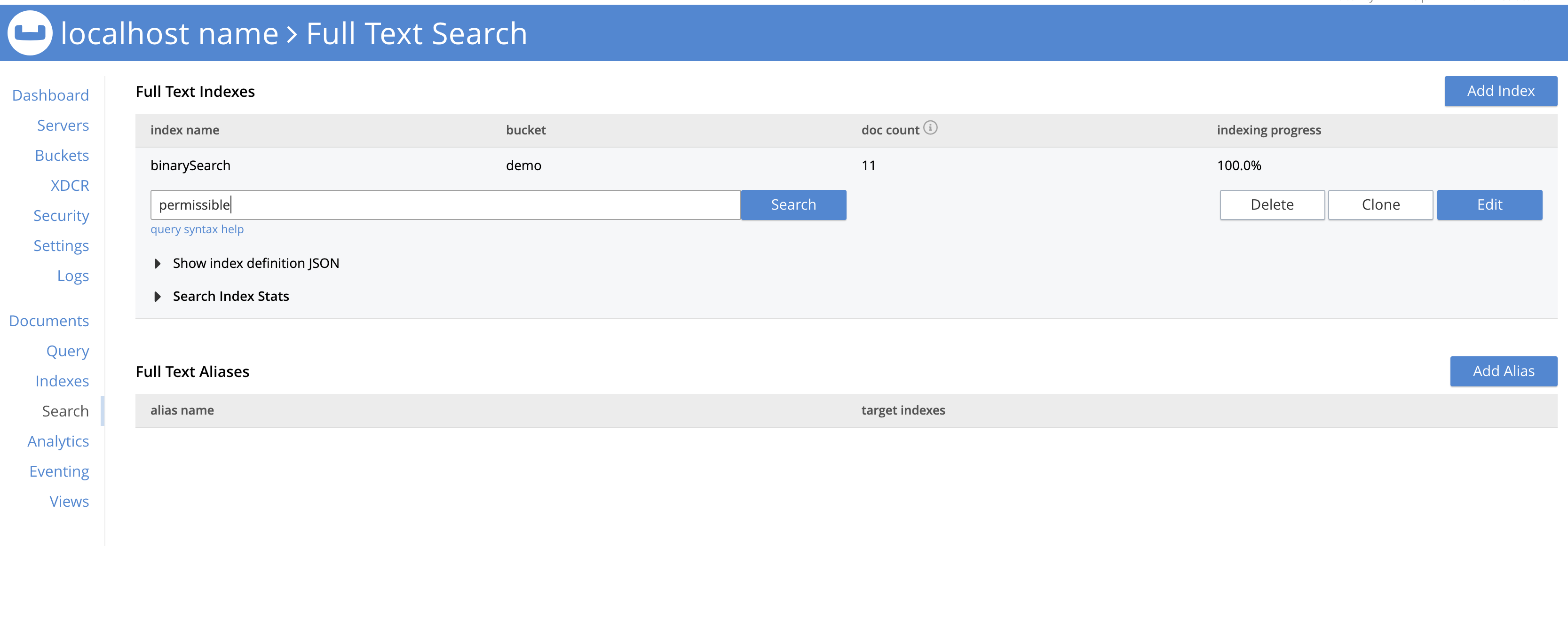Delete the binarySearch index
Viewport: 1568px width, 628px height.
[1272, 205]
